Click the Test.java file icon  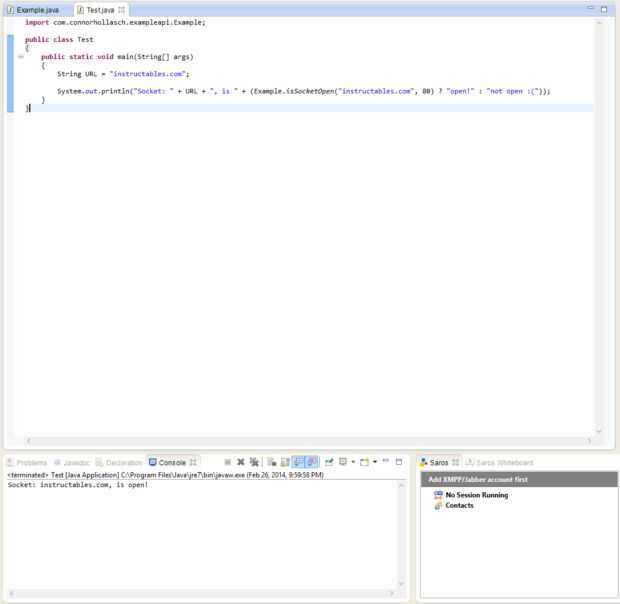tap(80, 10)
